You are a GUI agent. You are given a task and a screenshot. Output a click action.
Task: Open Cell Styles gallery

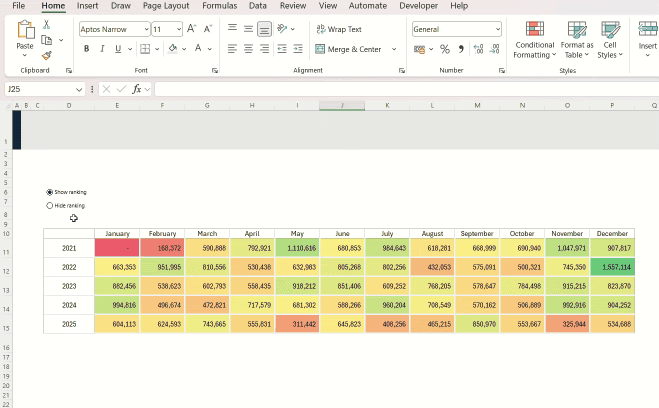610,40
